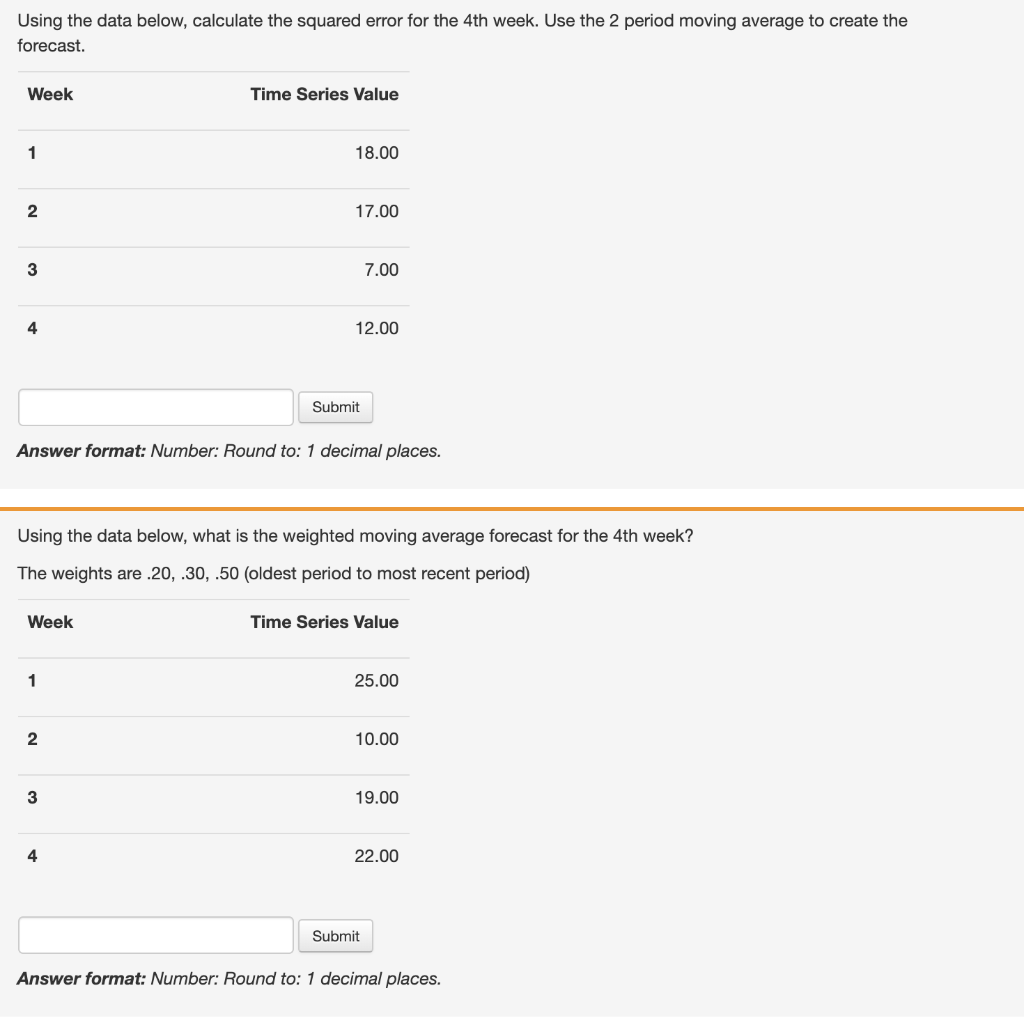Viewport: 1024px width, 1018px height.
Task: Click the Submit button for the squared error question
Action: pos(335,407)
